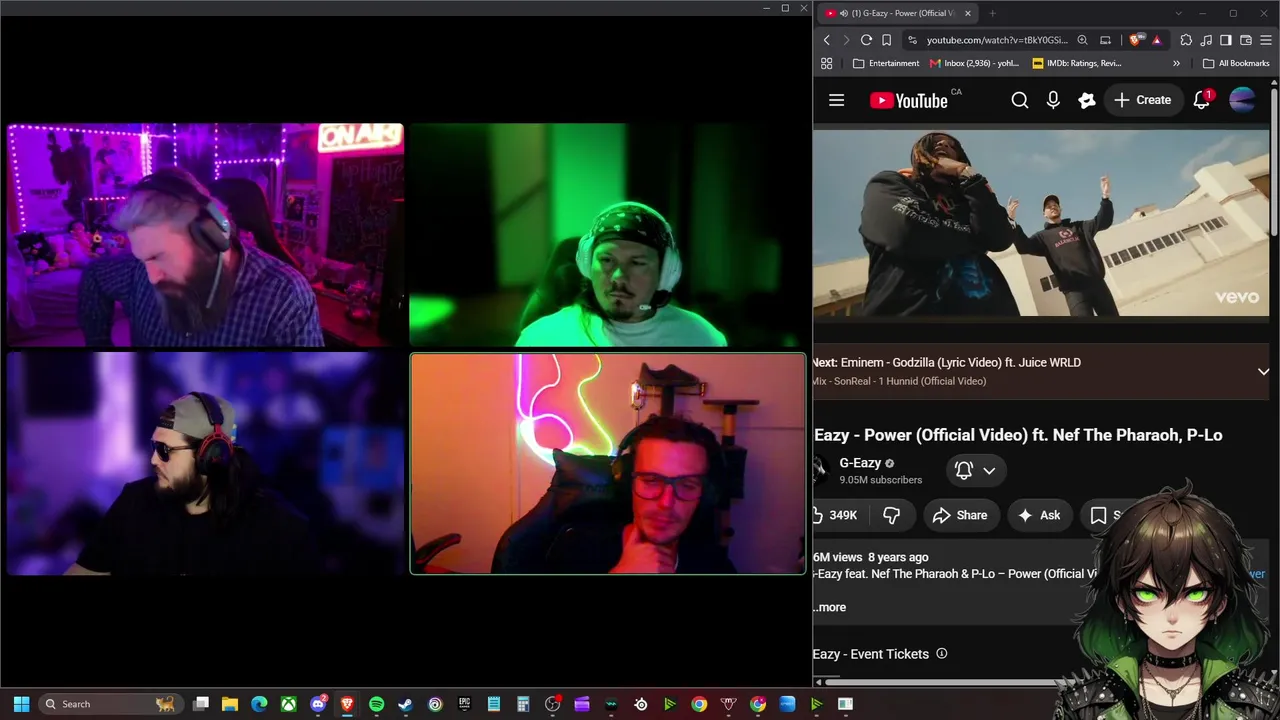Open zoom magnifier icon in address bar

(x=1082, y=40)
